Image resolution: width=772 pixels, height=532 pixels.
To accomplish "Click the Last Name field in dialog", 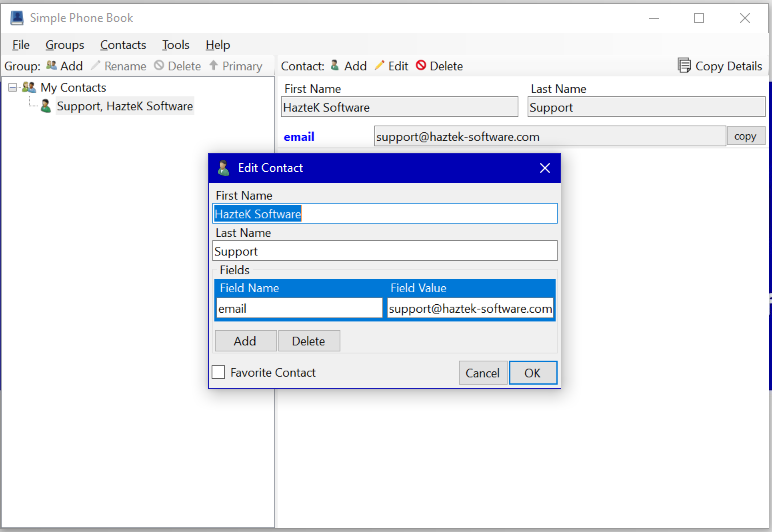I will tap(385, 251).
